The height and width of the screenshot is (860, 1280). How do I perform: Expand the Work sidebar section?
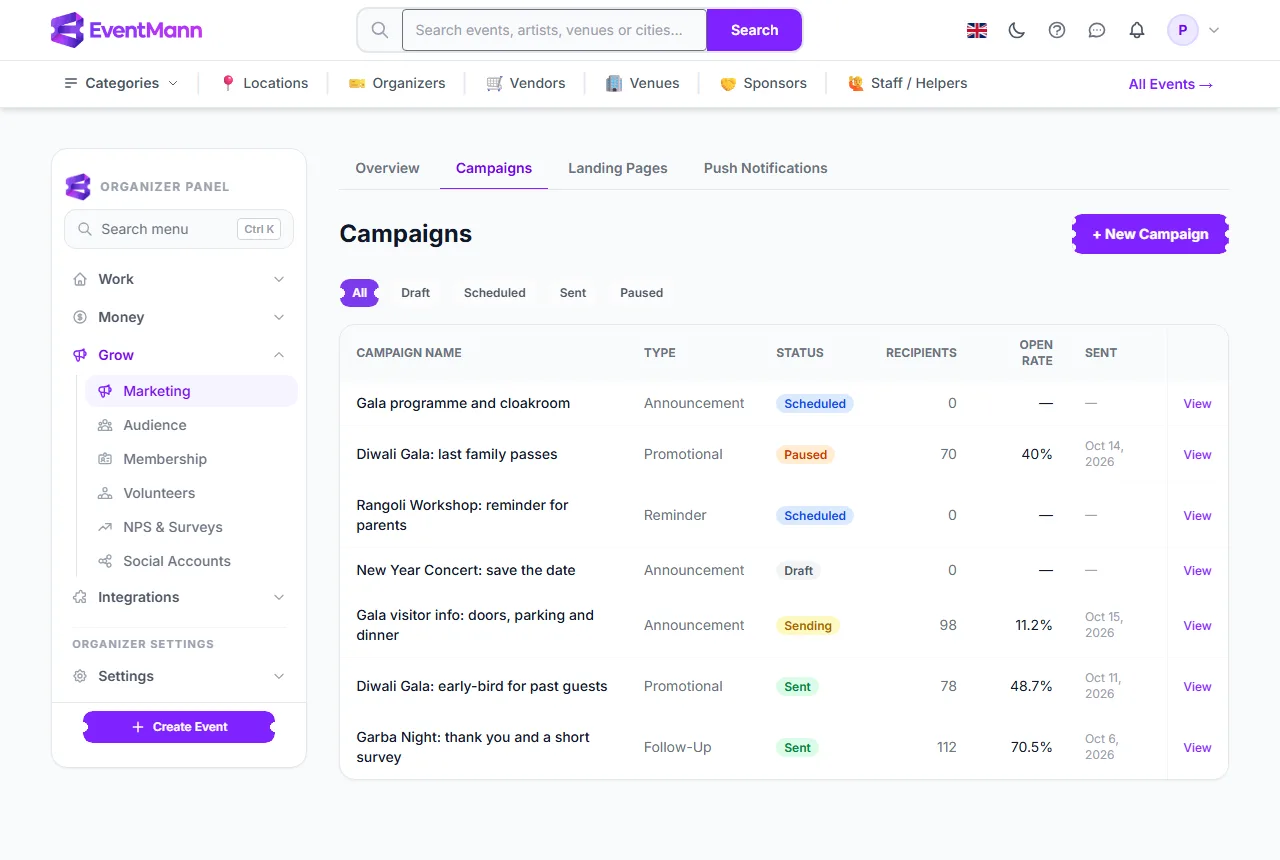(x=179, y=279)
